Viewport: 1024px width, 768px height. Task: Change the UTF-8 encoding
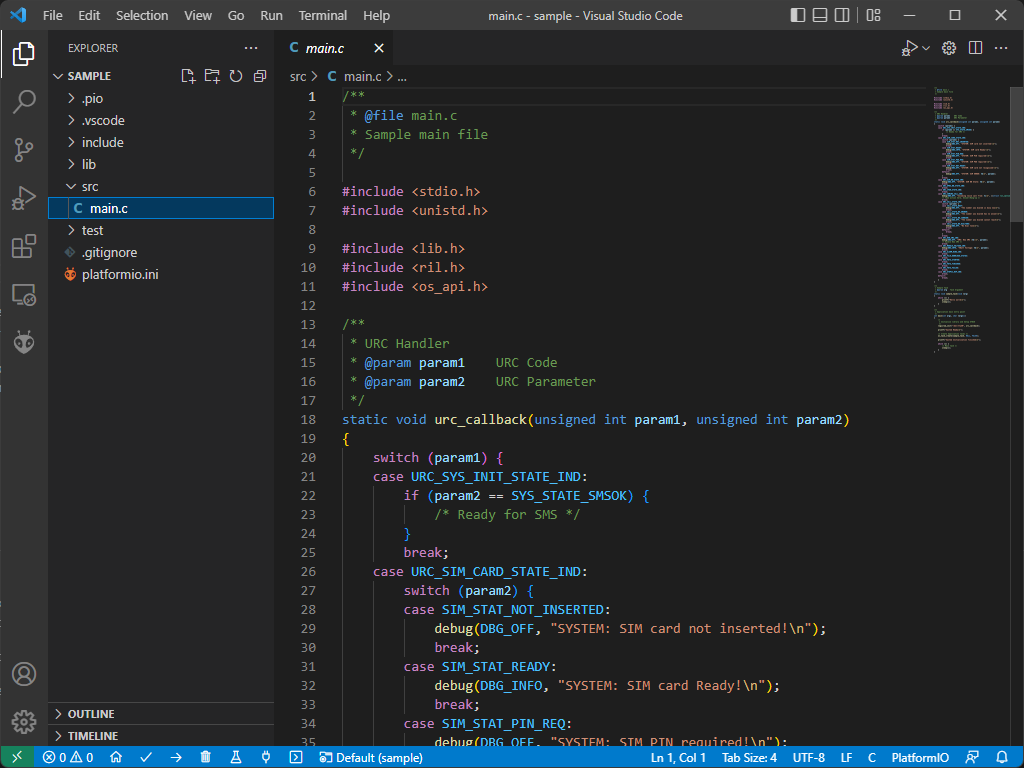click(x=808, y=758)
